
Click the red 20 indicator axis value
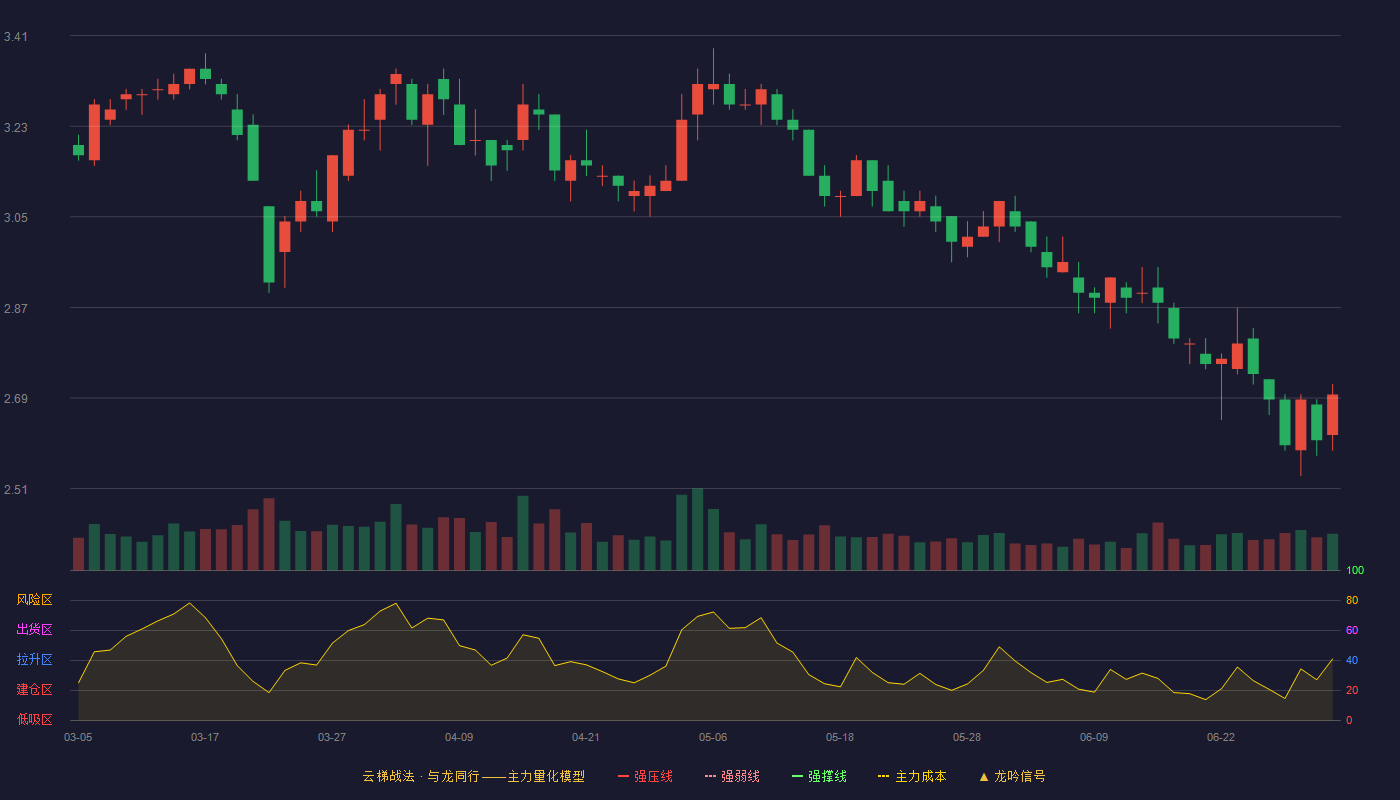coord(1352,690)
